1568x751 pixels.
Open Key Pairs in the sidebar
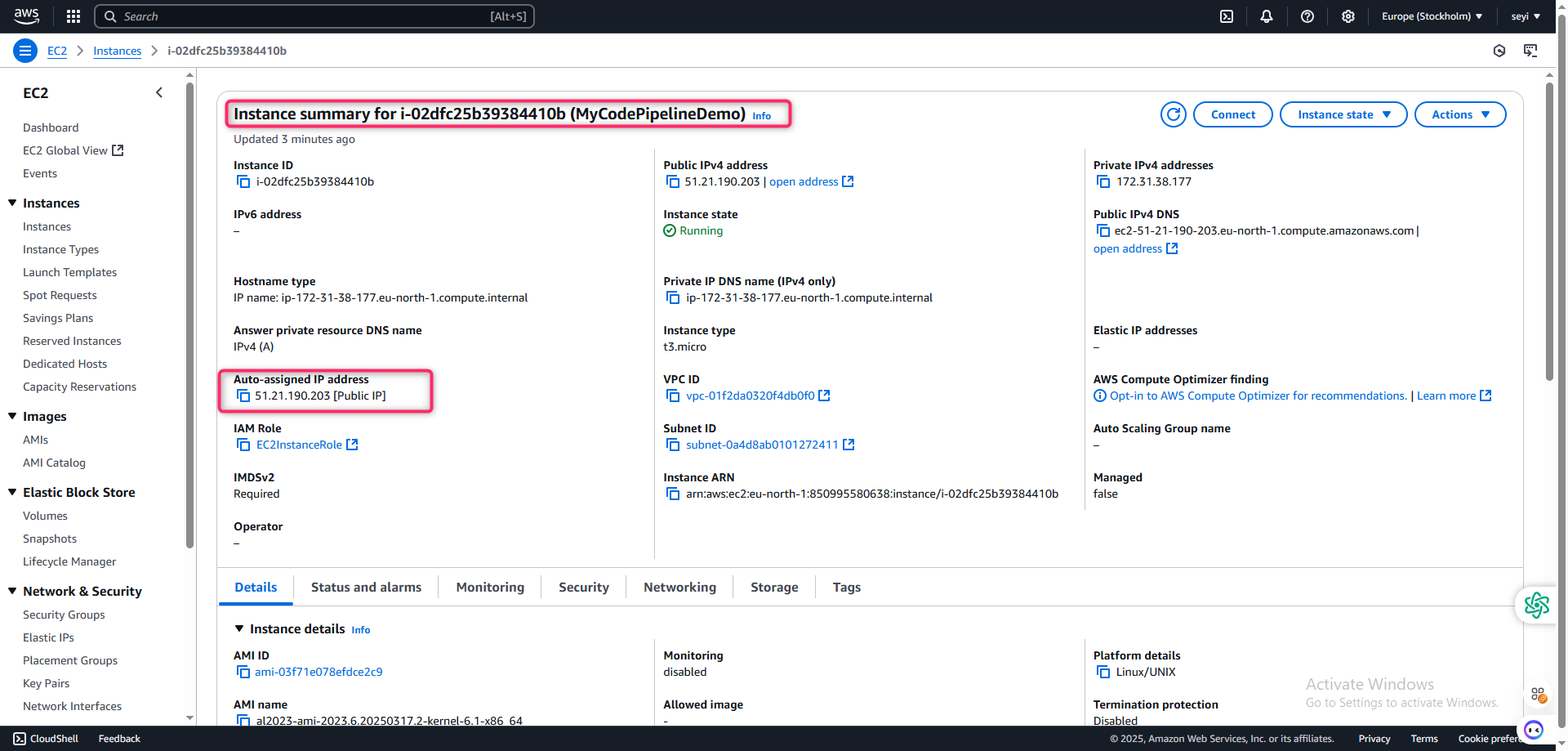coord(46,683)
